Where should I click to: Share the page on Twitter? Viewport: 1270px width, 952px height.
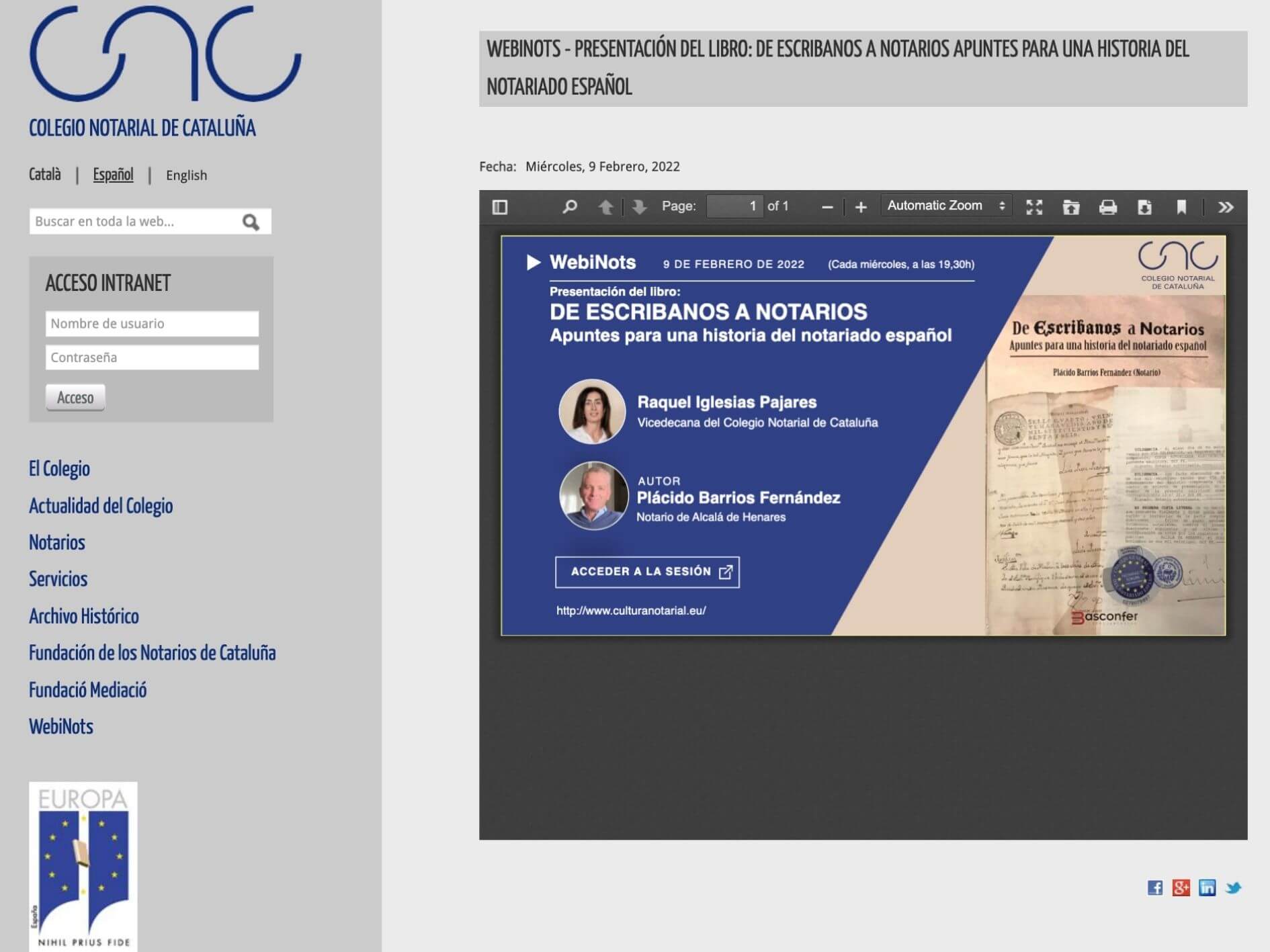pos(1234,888)
